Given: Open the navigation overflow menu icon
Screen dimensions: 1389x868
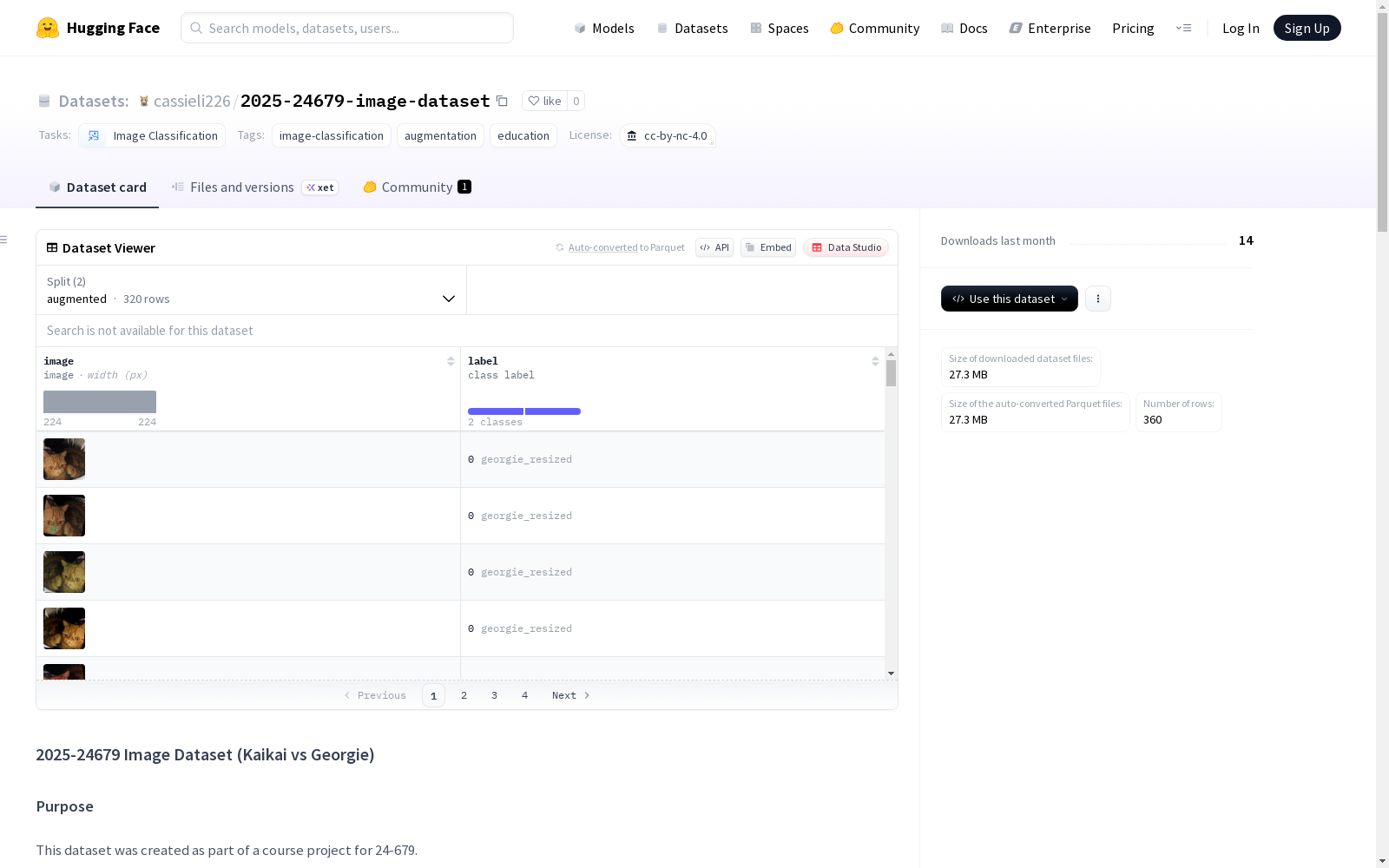Looking at the screenshot, I should tap(1183, 28).
